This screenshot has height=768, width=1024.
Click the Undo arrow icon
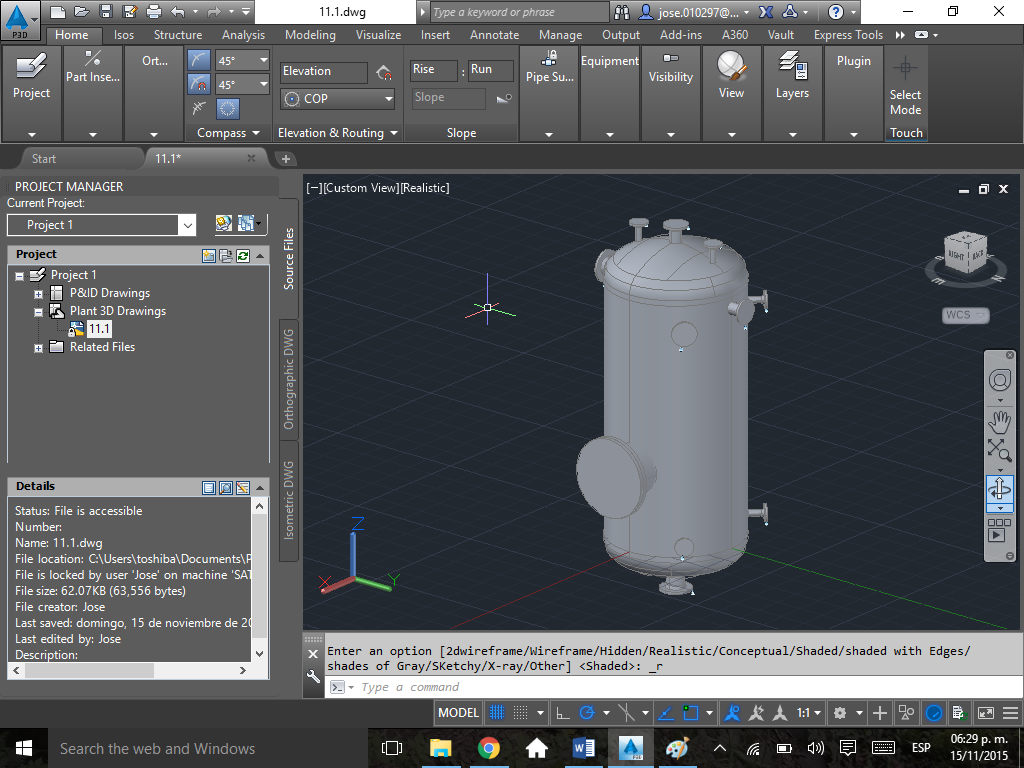pos(177,11)
